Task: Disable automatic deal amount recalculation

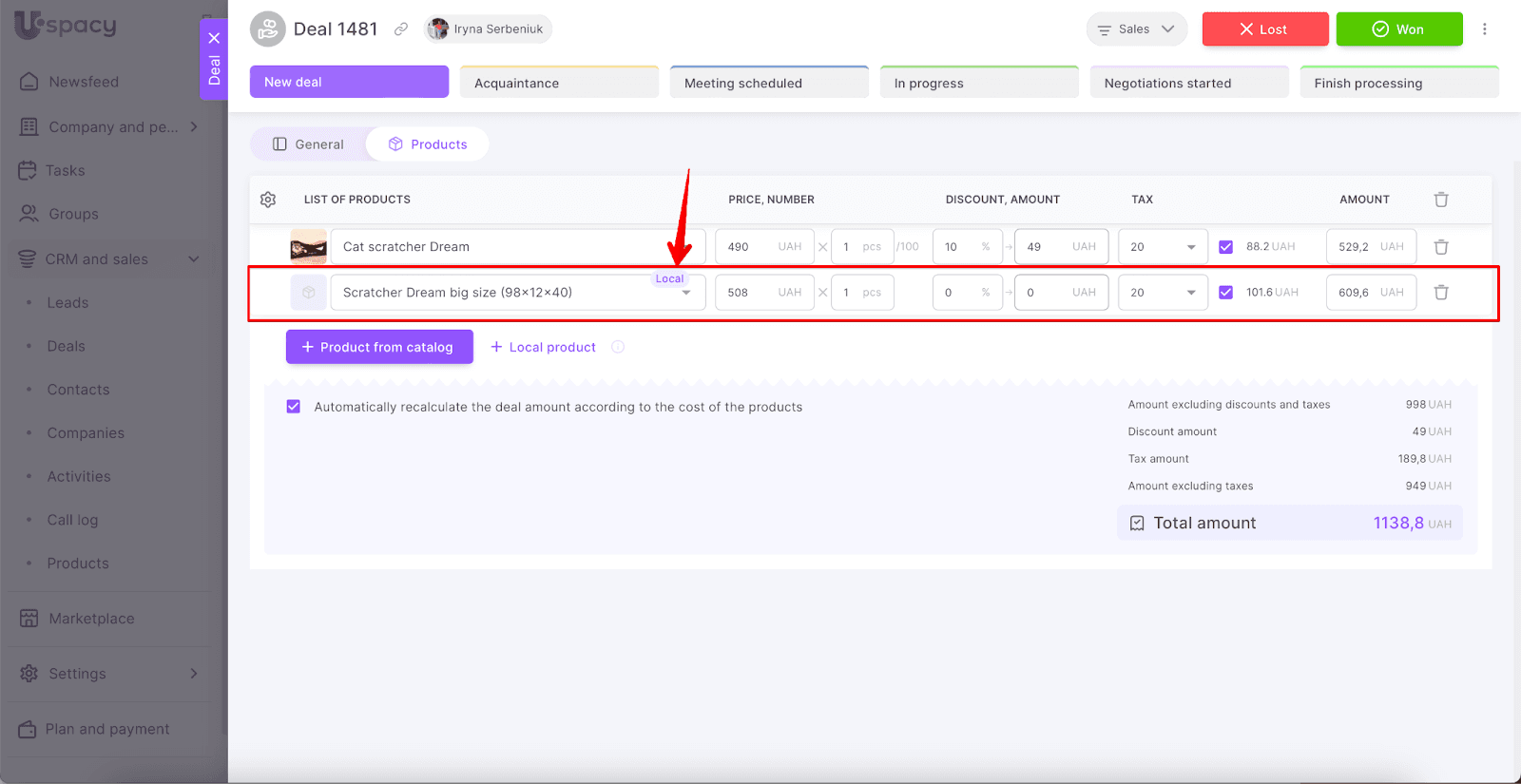Action: [294, 407]
